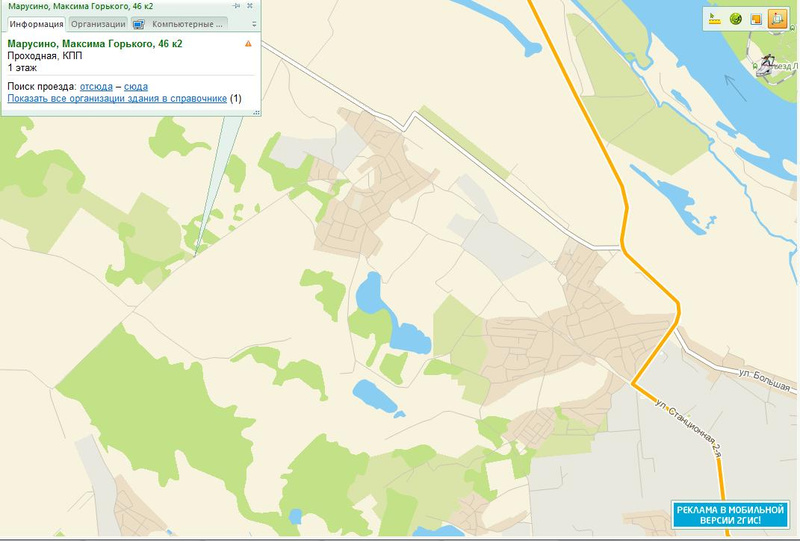Select the ruler distance measuring tool
800x541 pixels.
tap(715, 19)
